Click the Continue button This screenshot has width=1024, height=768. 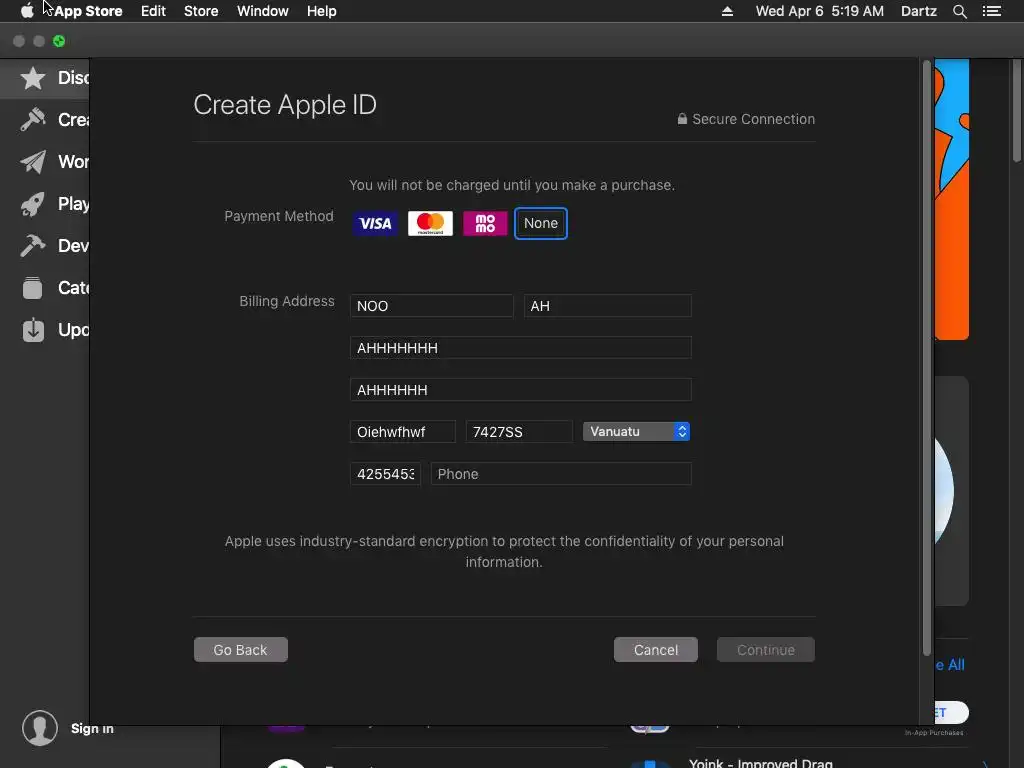765,650
